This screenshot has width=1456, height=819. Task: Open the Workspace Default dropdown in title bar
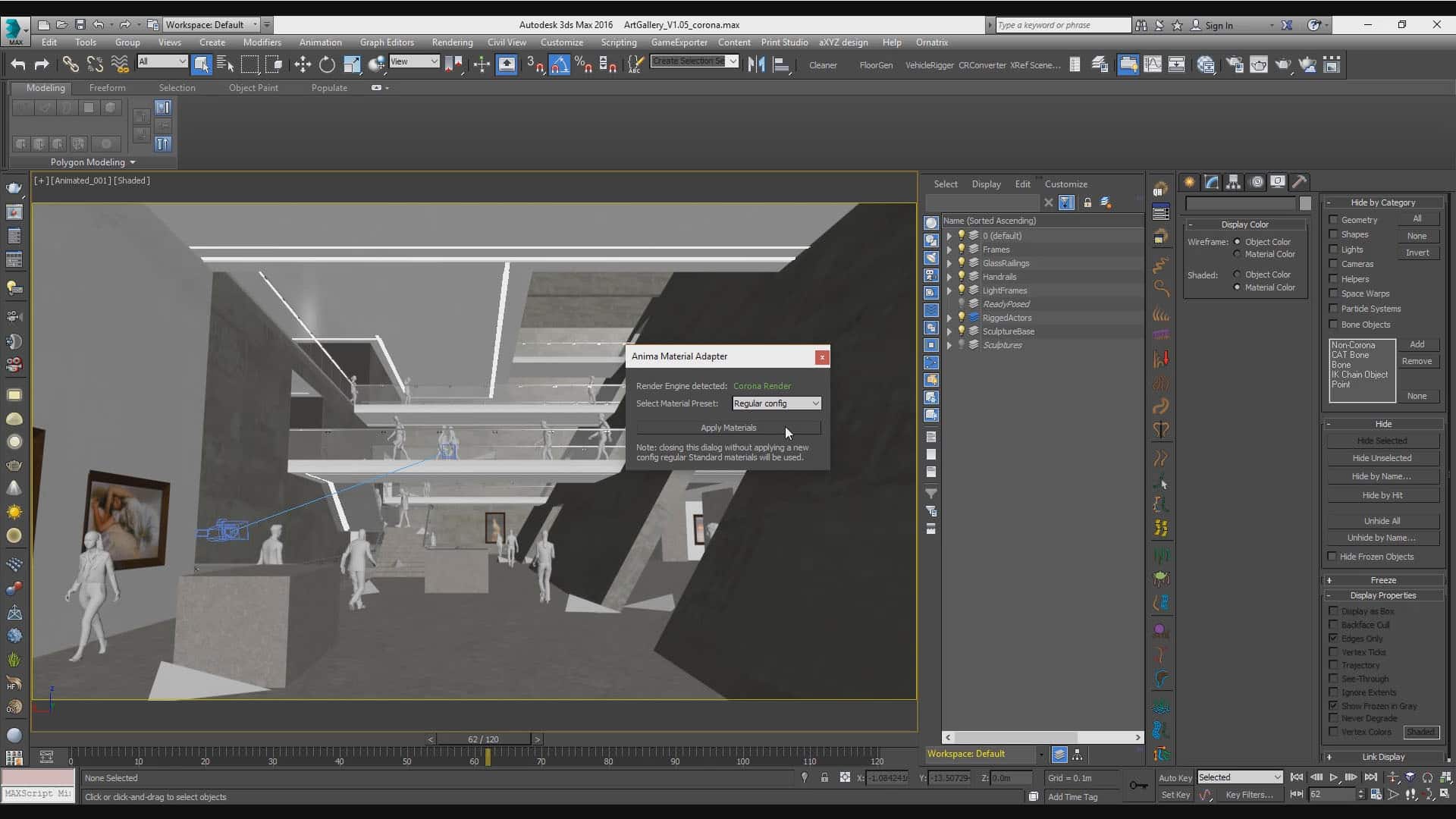pyautogui.click(x=212, y=24)
